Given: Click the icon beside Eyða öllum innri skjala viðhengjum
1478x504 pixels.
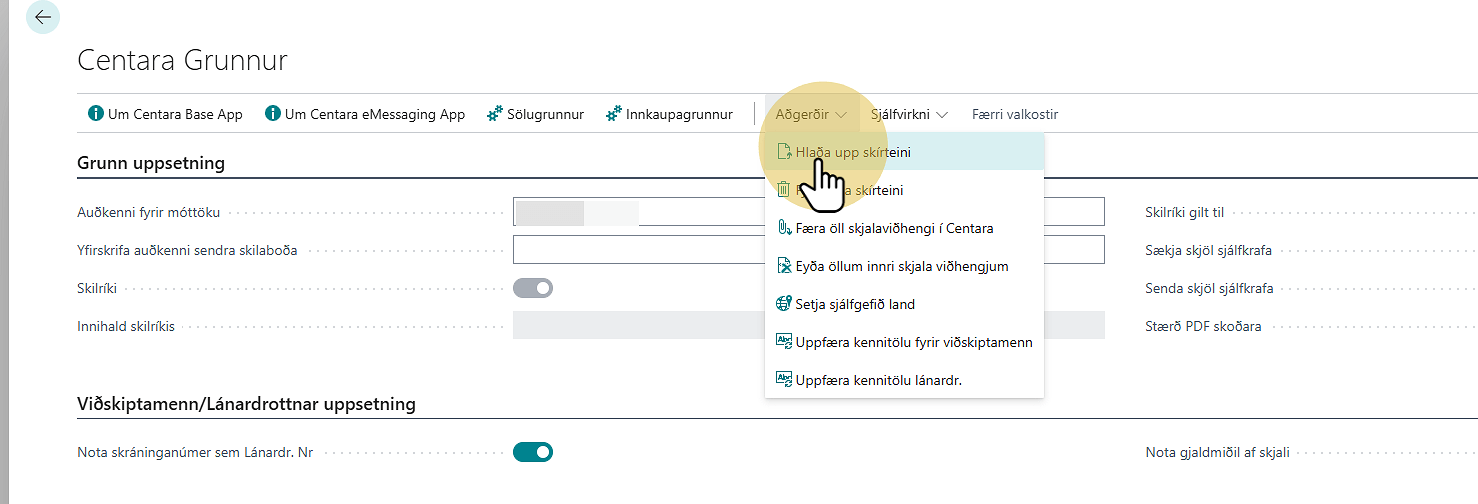Looking at the screenshot, I should [784, 266].
